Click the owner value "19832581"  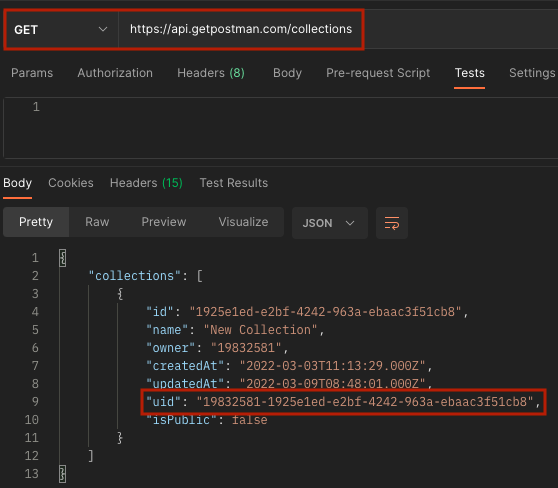(246, 348)
